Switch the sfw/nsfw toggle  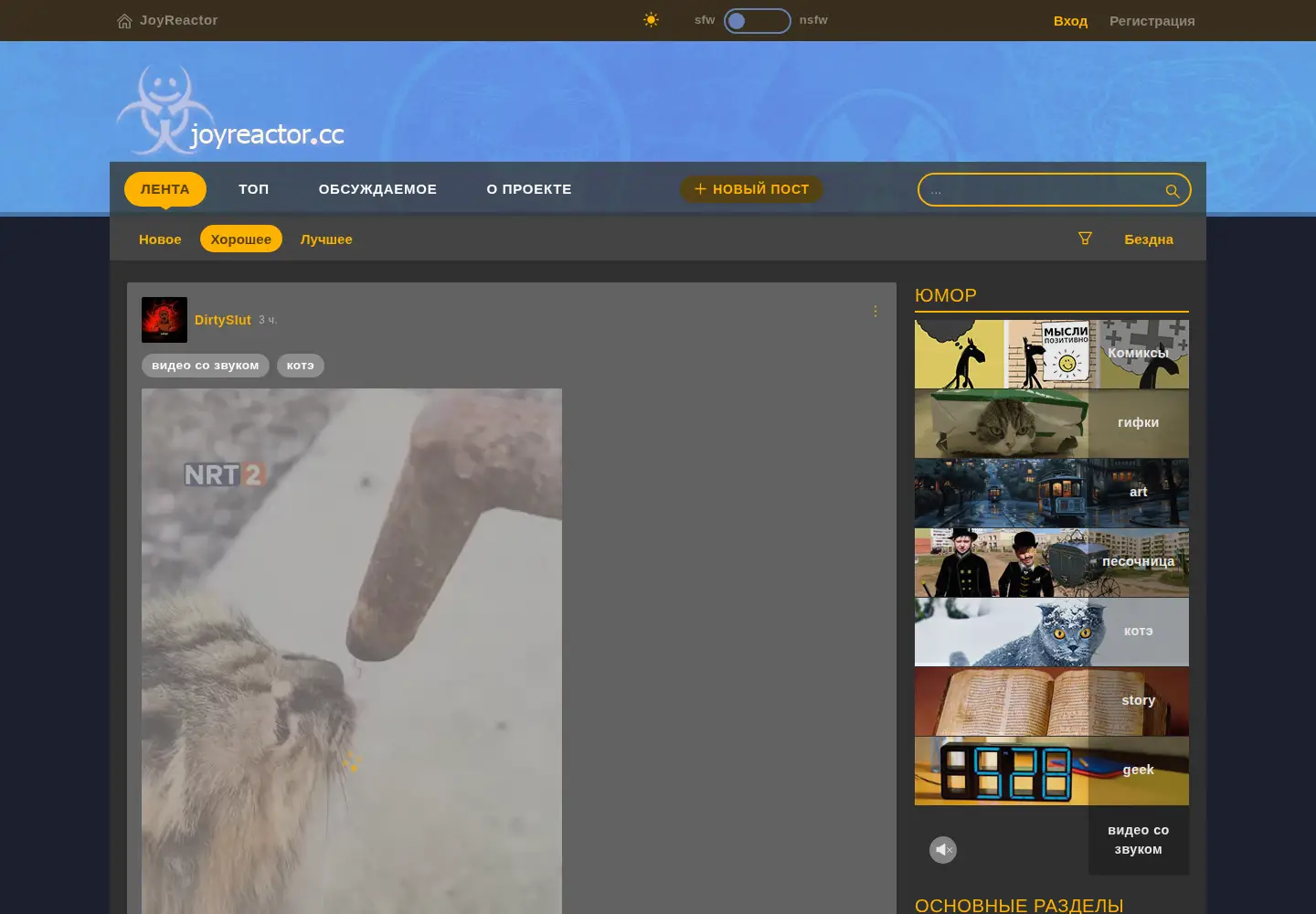tap(757, 20)
